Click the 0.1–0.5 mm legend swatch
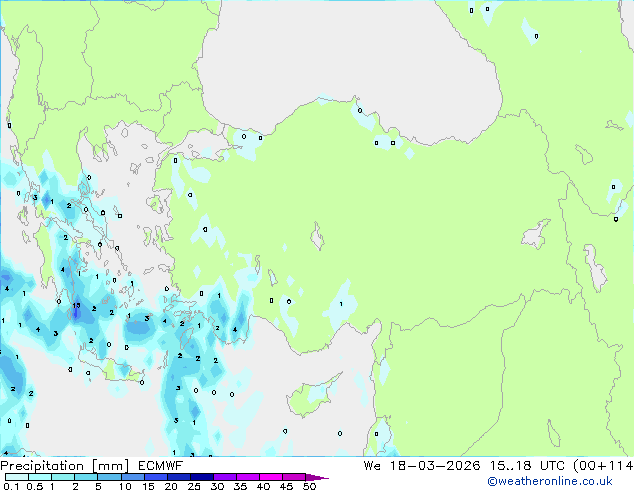The width and height of the screenshot is (634, 490). [17, 477]
